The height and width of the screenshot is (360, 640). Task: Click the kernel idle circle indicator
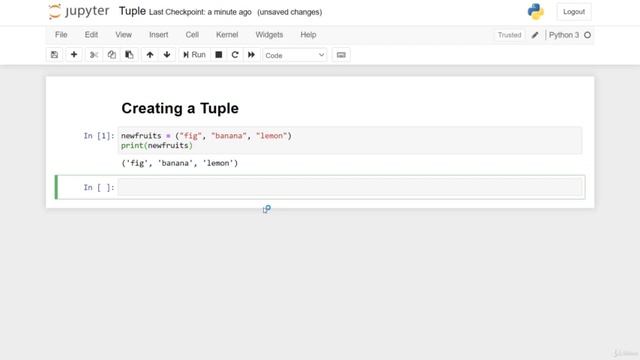pos(587,35)
